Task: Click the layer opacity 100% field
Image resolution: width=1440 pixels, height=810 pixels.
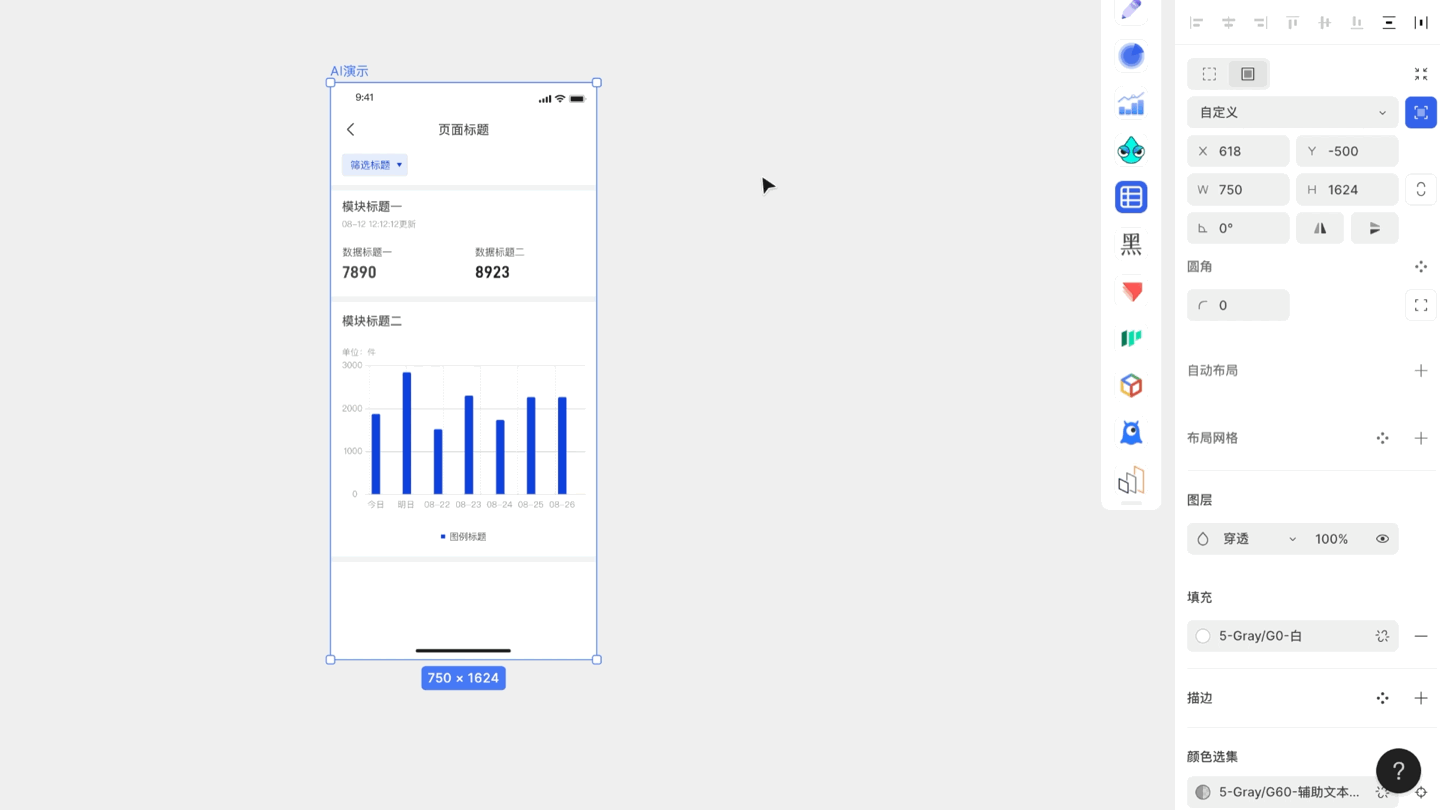Action: [1332, 539]
